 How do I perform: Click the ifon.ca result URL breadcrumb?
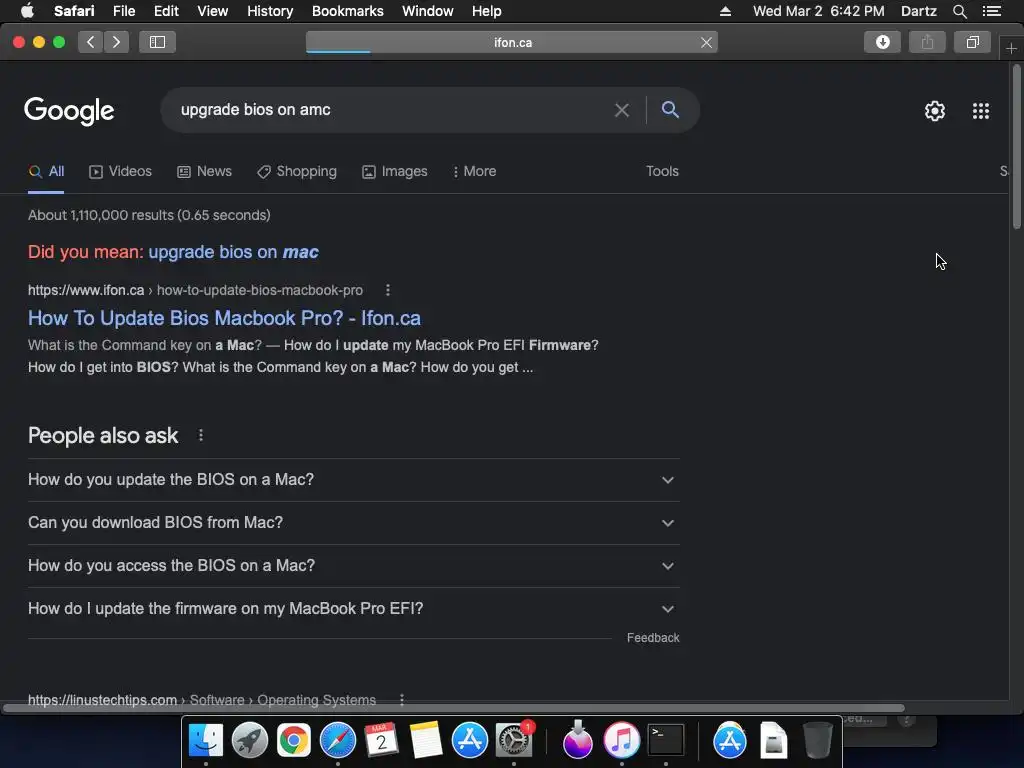click(x=195, y=290)
